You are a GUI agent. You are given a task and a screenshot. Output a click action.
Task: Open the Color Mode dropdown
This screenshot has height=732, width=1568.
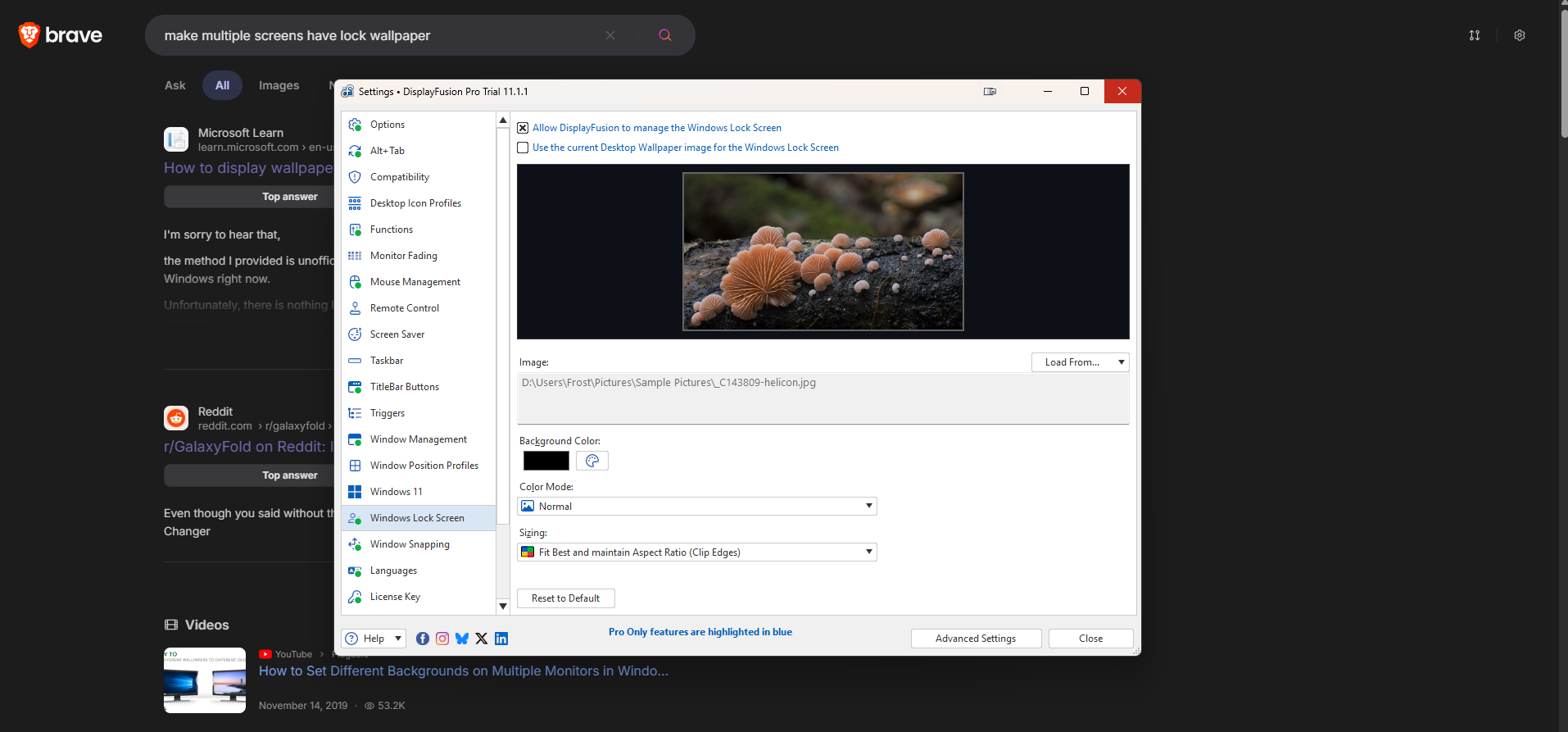tap(697, 507)
